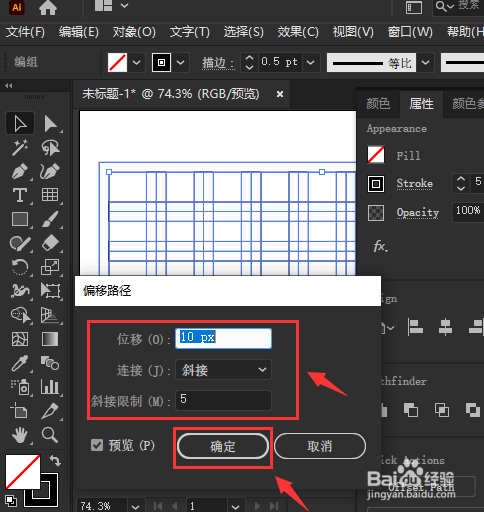Select the Blend tool
The height and width of the screenshot is (512, 484).
(50, 363)
